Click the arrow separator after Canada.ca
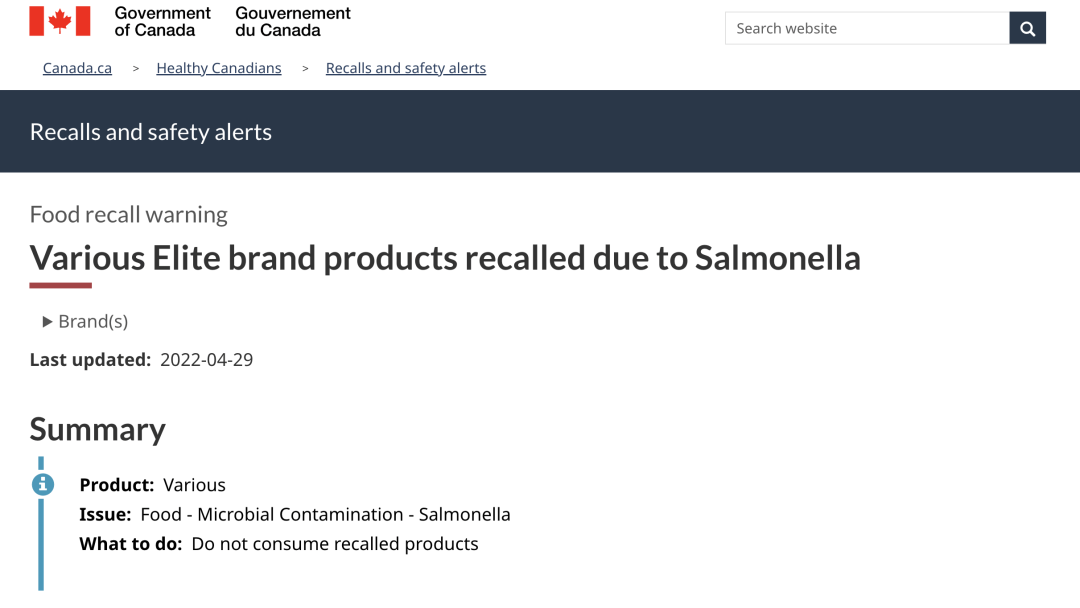 click(136, 68)
